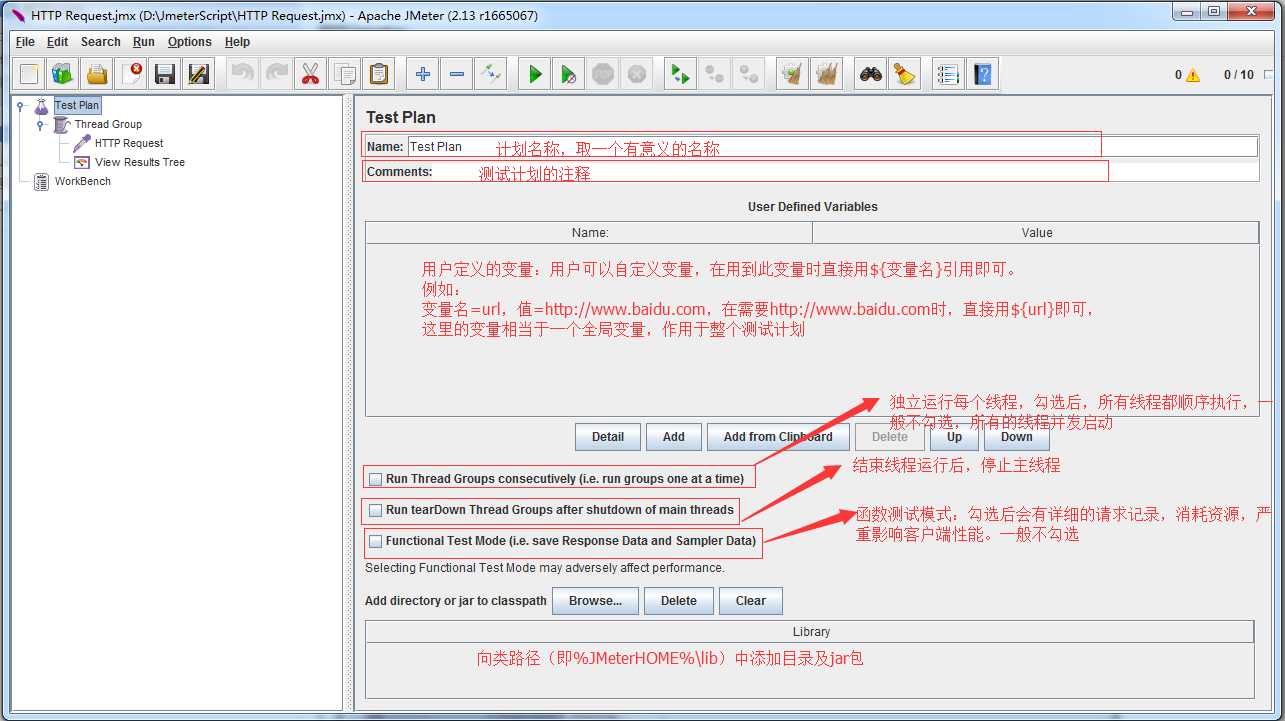Viewport: 1285px width, 721px height.
Task: Click the Clear broom icon
Action: (793, 74)
